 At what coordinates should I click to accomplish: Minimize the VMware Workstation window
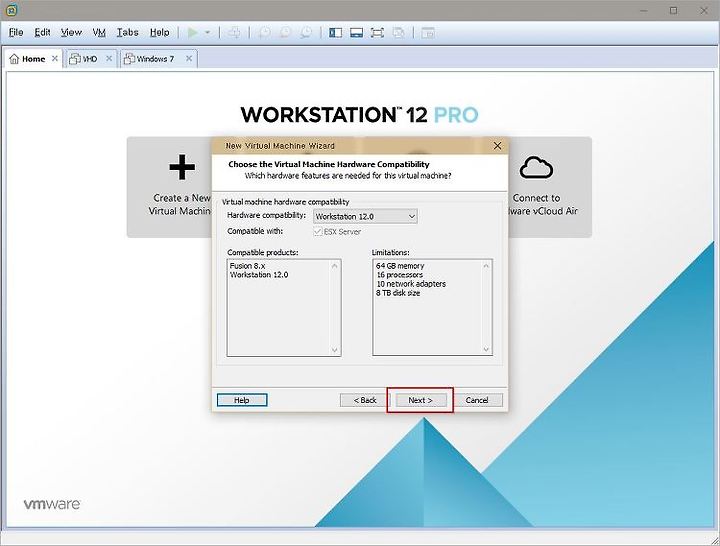[x=643, y=10]
